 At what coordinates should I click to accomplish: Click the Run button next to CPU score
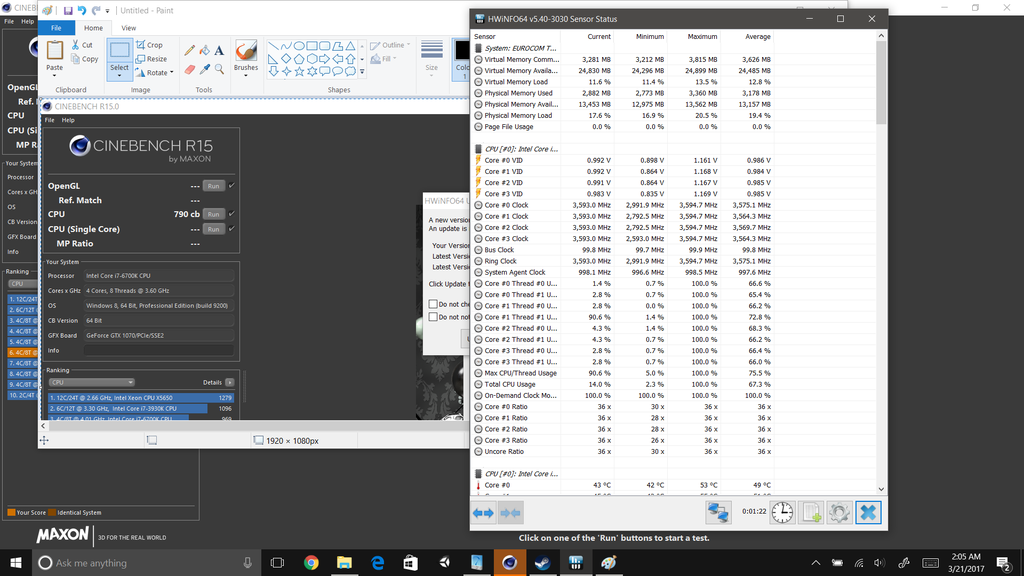click(214, 214)
